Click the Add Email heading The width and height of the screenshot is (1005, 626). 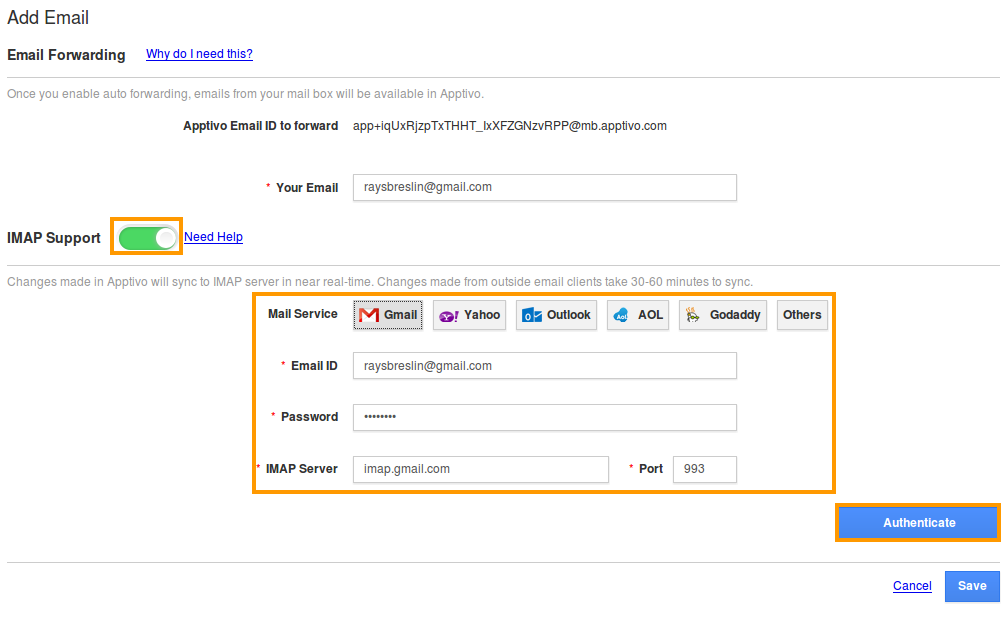click(x=48, y=18)
